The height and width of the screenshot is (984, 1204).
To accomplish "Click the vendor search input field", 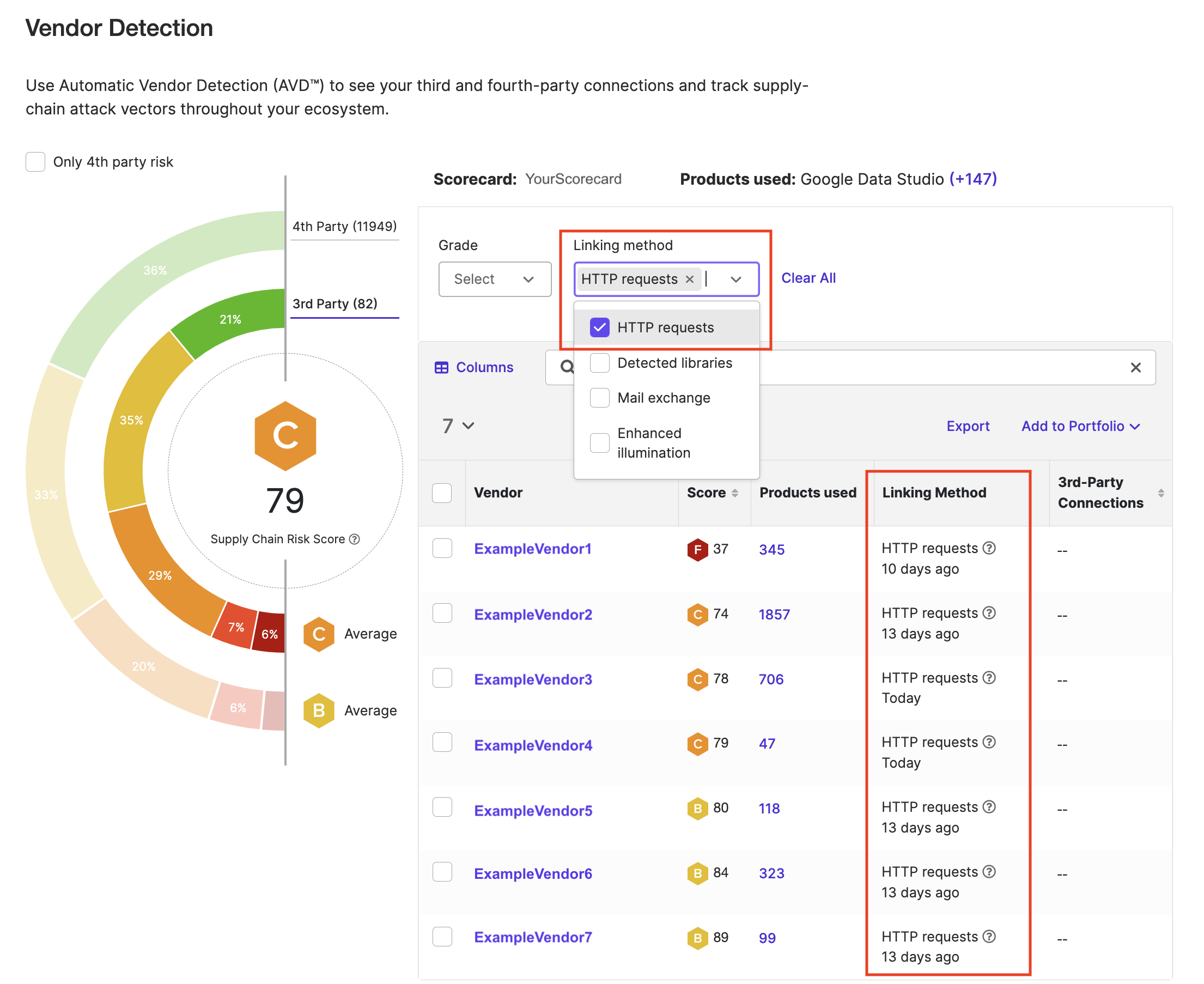I will coord(850,367).
